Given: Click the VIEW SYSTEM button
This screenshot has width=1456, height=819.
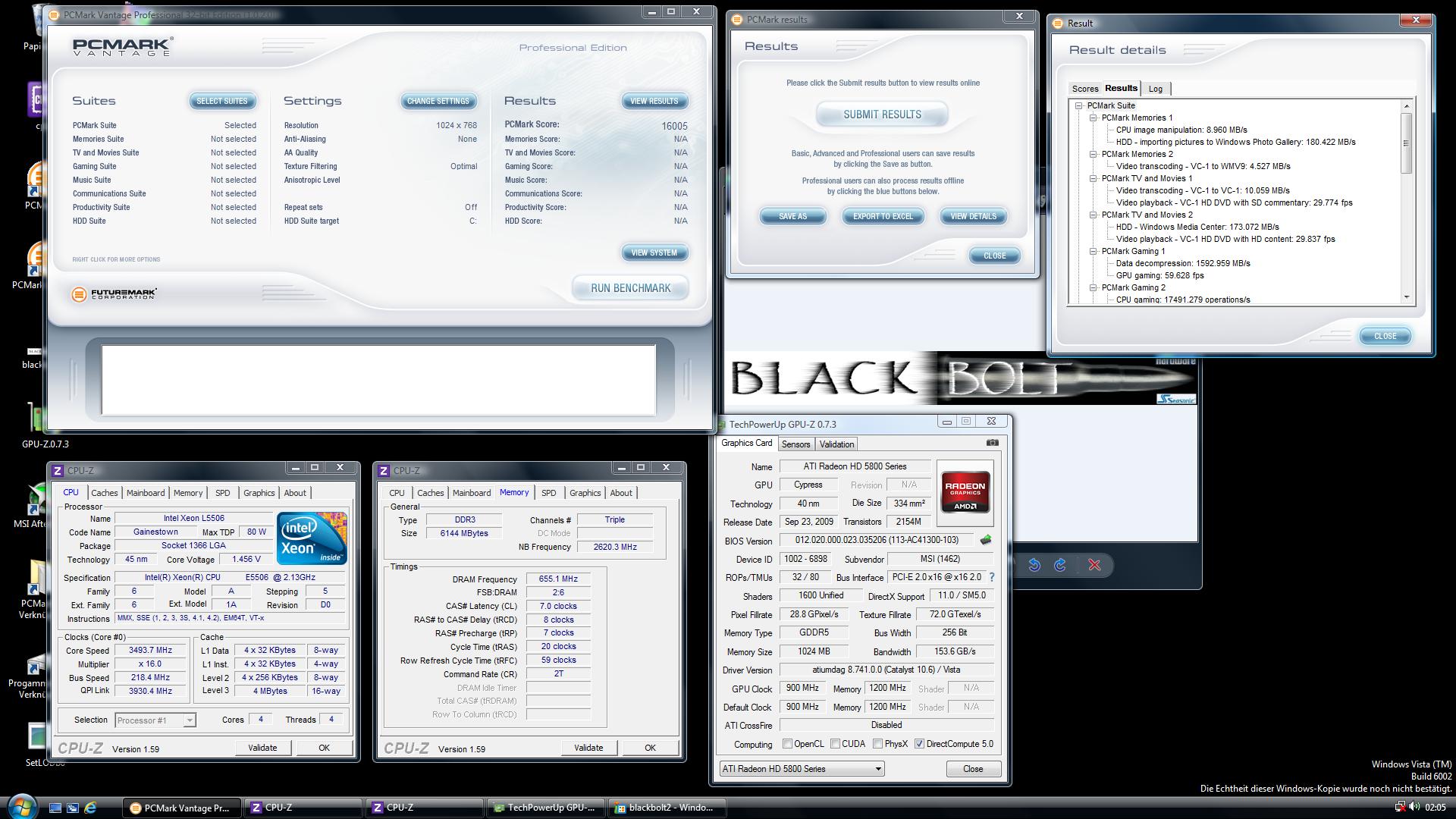Looking at the screenshot, I should pos(654,253).
